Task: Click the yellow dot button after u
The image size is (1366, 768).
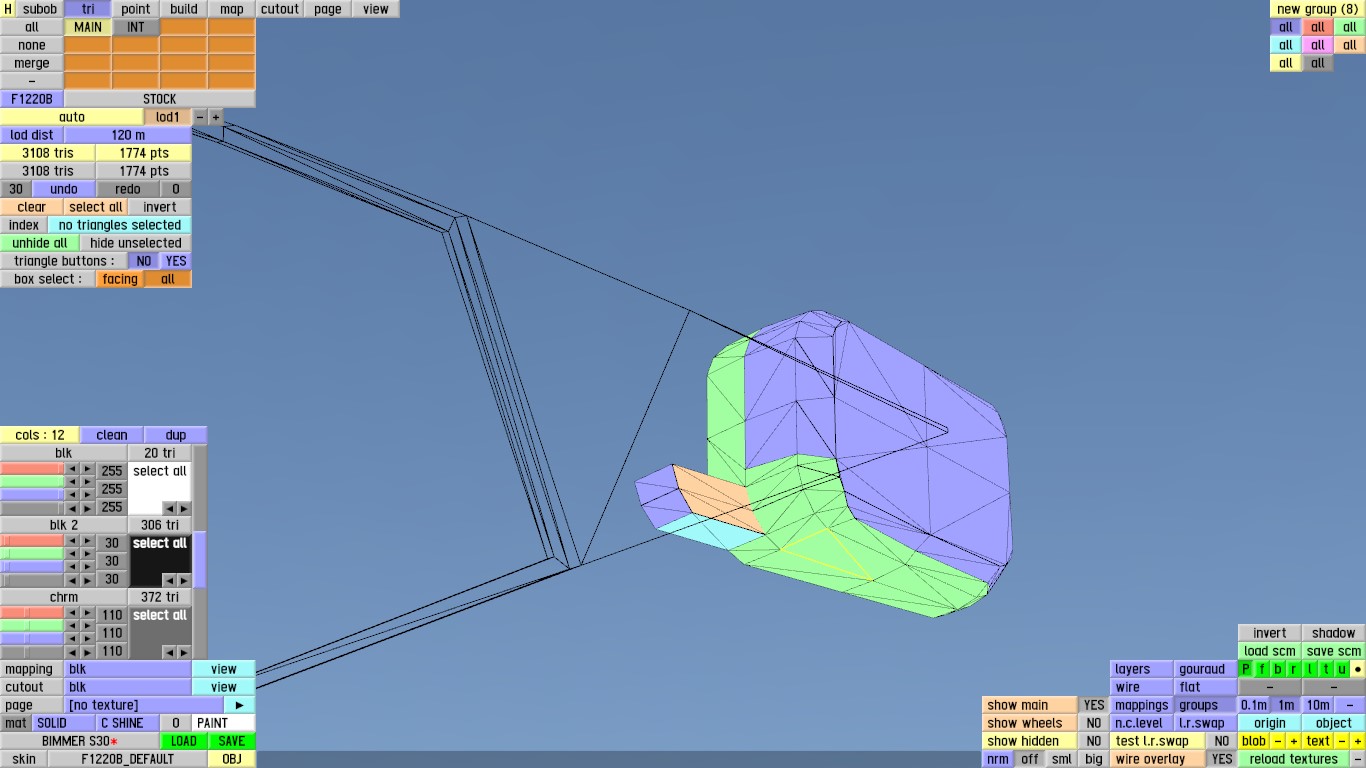Action: (1358, 669)
